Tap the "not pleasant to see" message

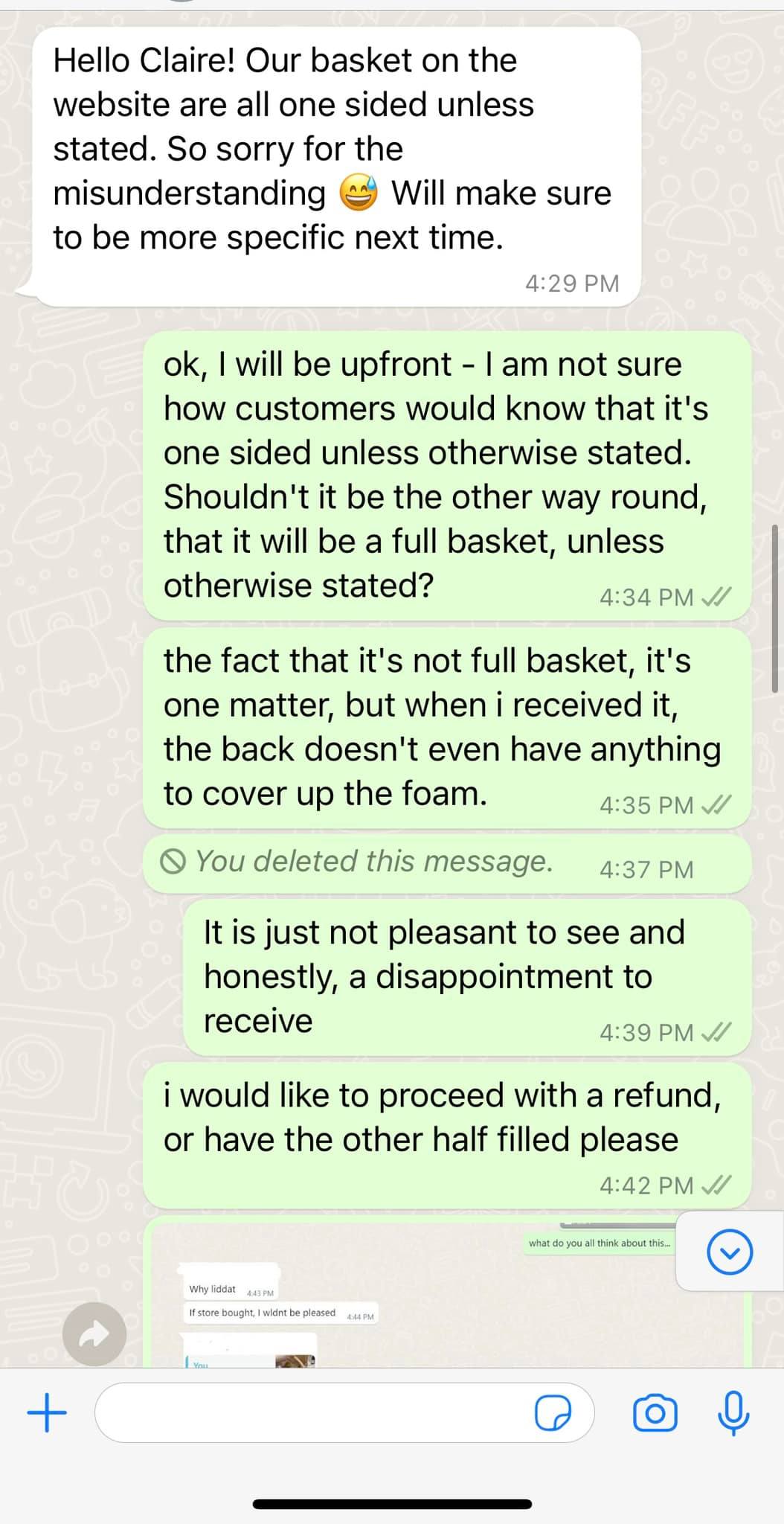pyautogui.click(x=467, y=977)
